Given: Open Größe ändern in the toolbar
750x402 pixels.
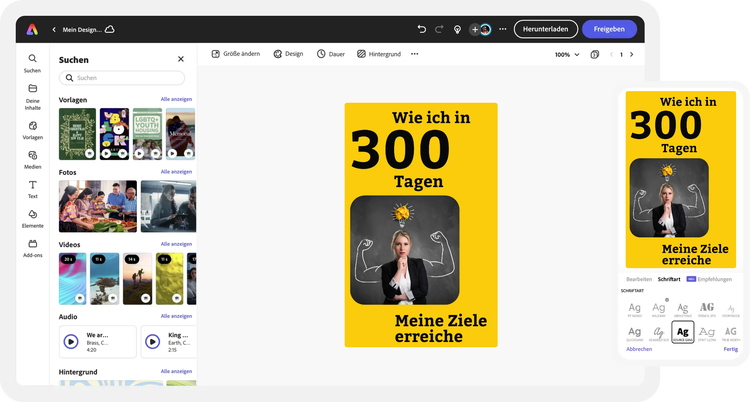Looking at the screenshot, I should pyautogui.click(x=236, y=54).
